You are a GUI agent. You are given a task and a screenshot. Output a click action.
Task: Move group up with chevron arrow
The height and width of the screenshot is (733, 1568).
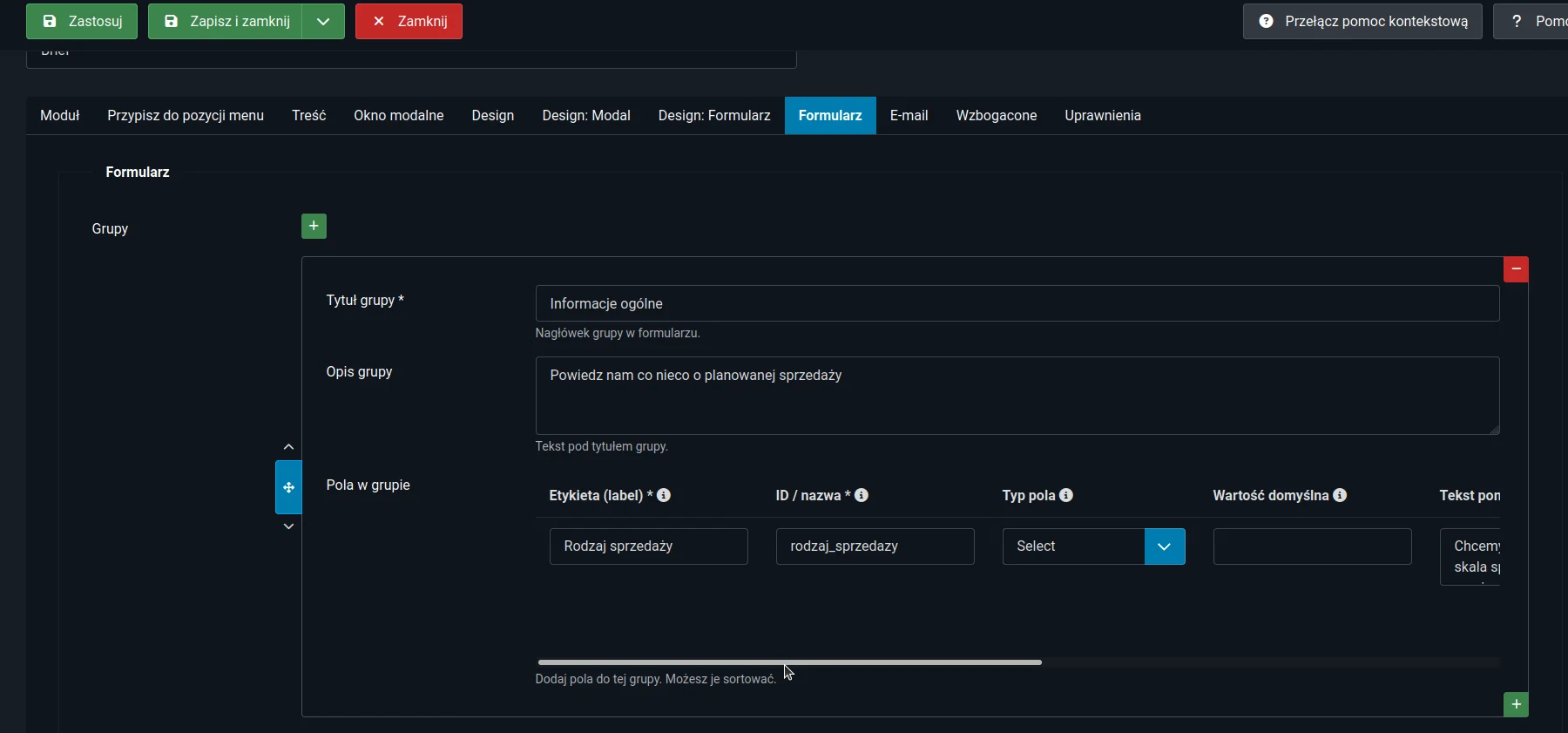[x=288, y=447]
